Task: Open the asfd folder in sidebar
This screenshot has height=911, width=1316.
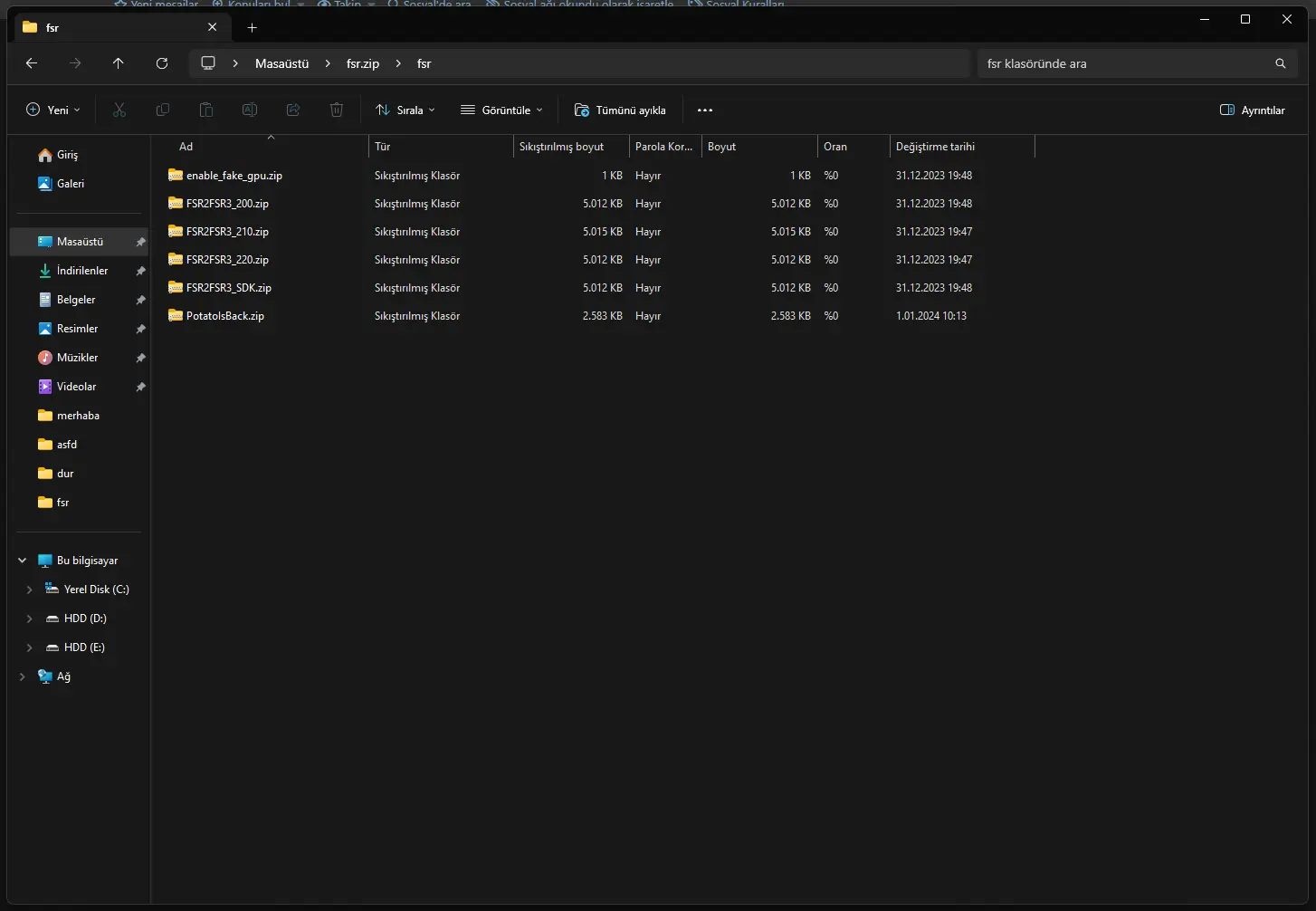Action: (57, 445)
